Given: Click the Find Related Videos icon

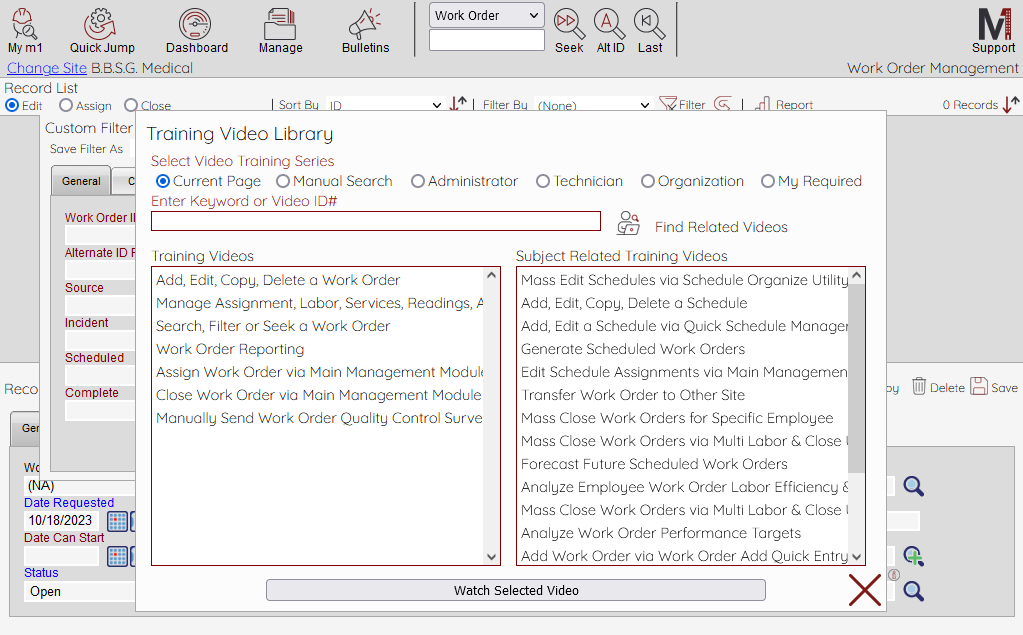Looking at the screenshot, I should (628, 223).
